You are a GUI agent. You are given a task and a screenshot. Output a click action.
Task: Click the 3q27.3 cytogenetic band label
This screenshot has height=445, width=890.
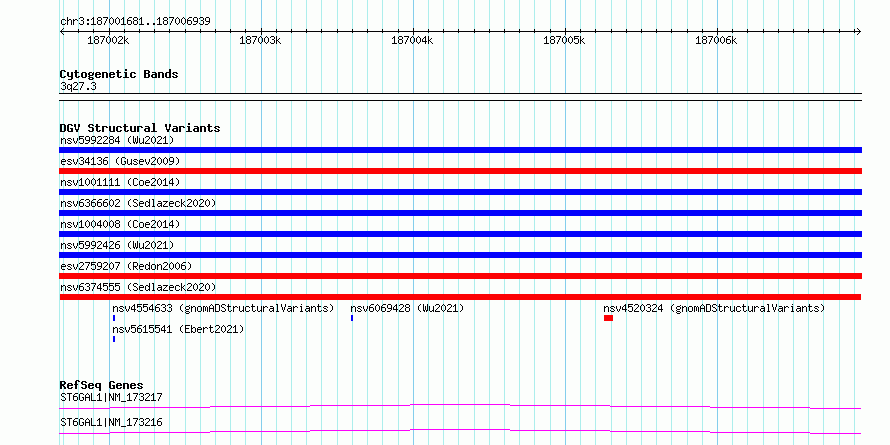(x=78, y=86)
